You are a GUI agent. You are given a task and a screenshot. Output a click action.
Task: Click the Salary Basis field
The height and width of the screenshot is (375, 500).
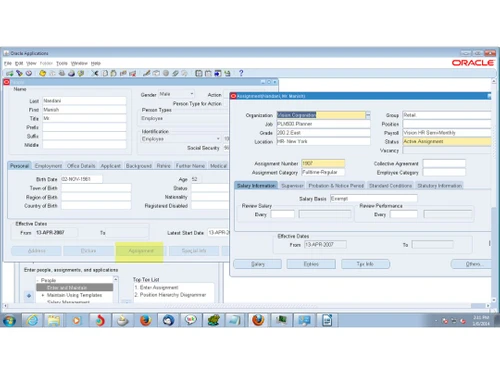[374, 199]
